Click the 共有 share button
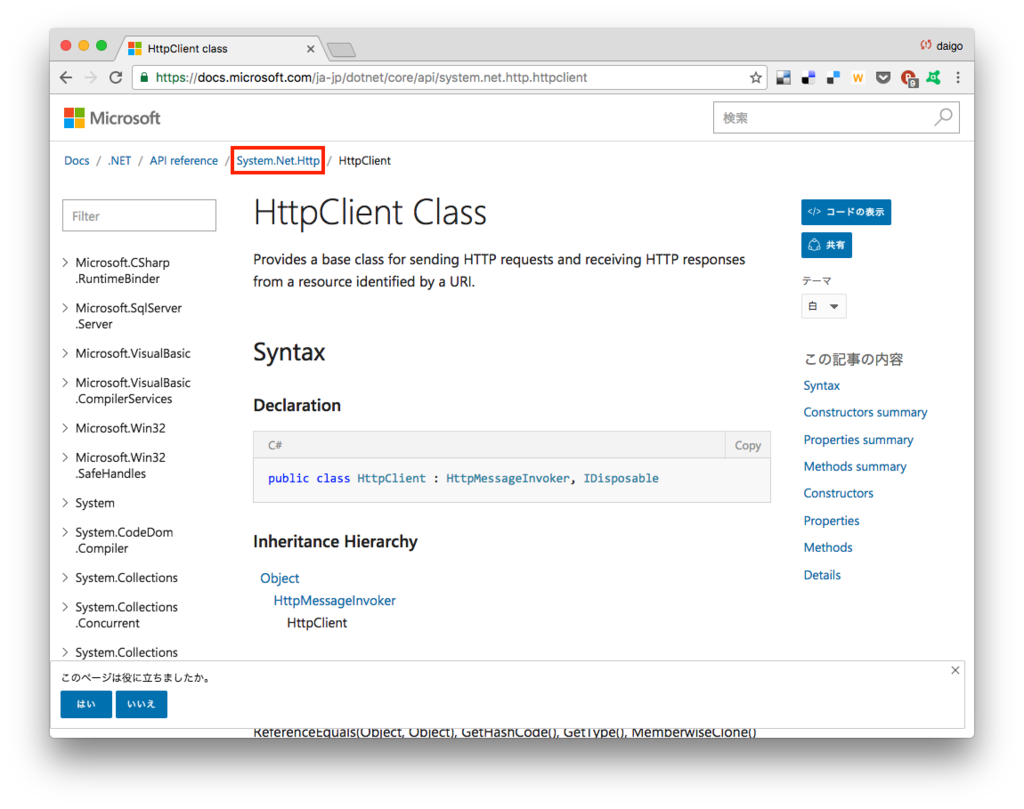This screenshot has height=809, width=1024. pos(826,246)
